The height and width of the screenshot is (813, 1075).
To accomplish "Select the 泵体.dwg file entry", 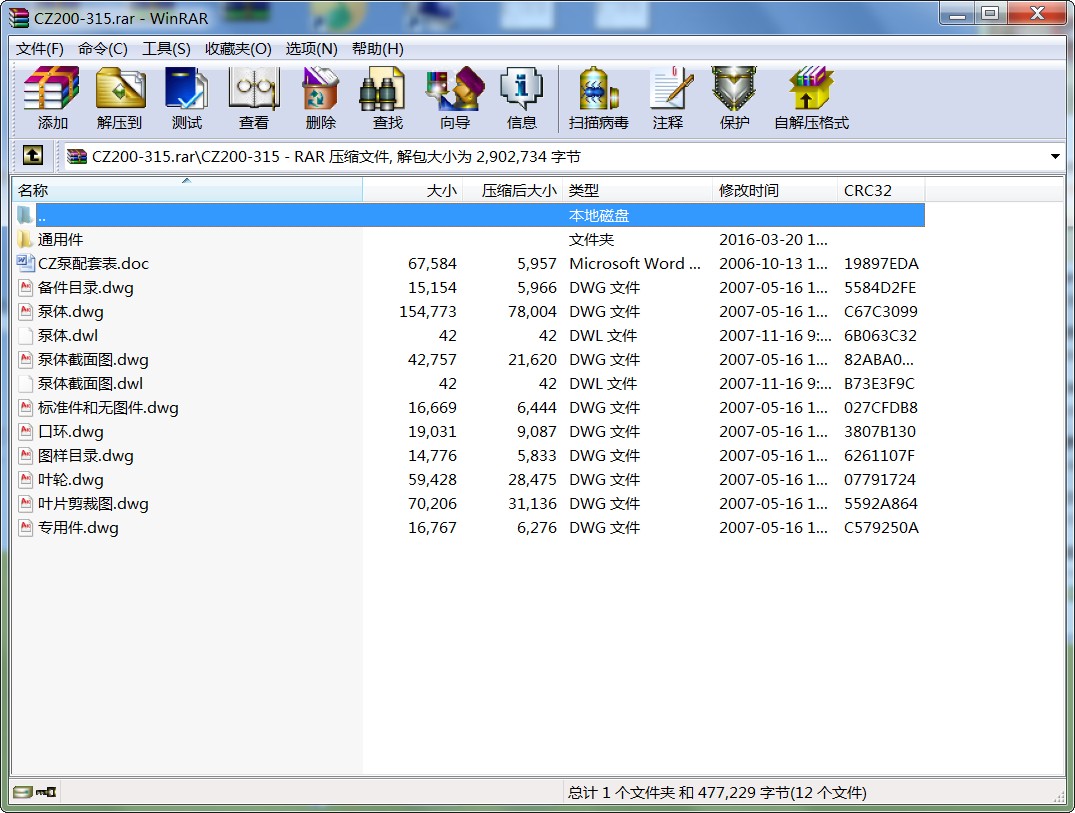I will pyautogui.click(x=70, y=312).
